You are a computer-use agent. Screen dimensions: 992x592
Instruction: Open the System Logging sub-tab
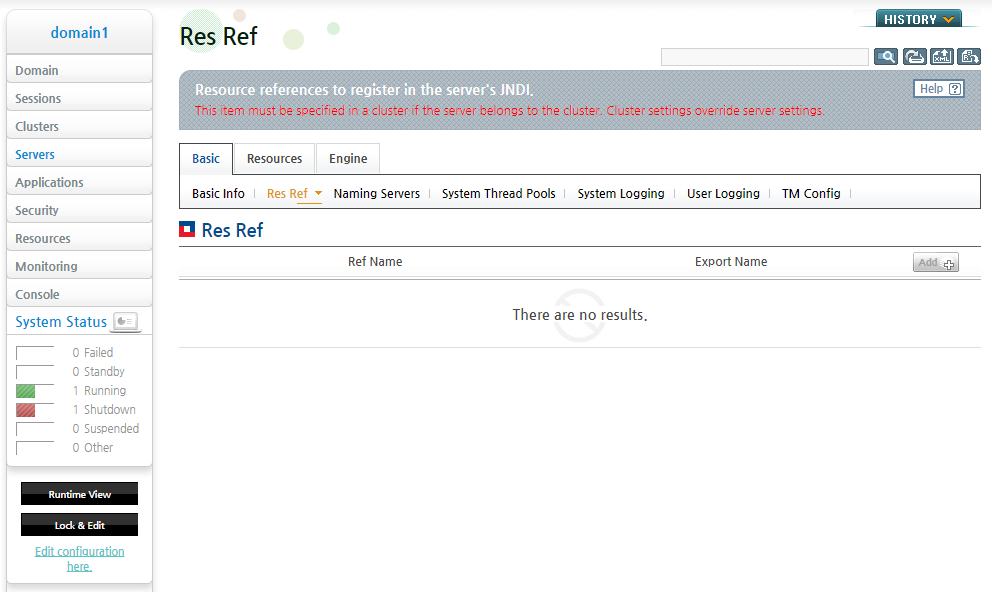click(x=621, y=194)
